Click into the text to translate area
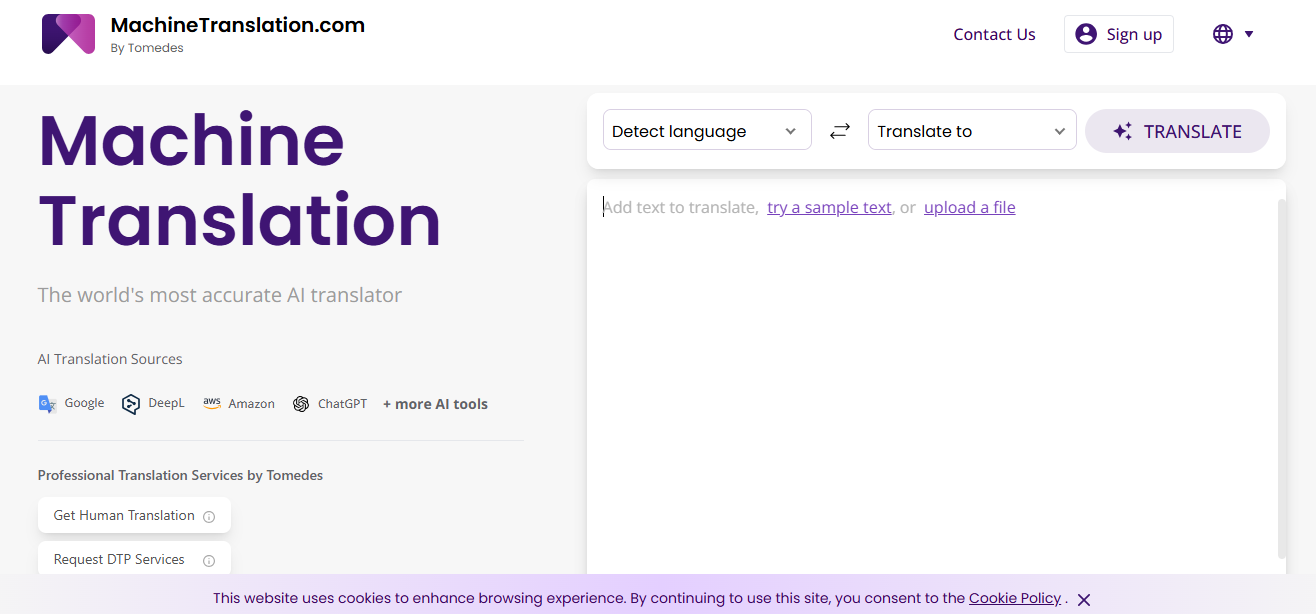Image resolution: width=1316 pixels, height=614 pixels. click(930, 380)
